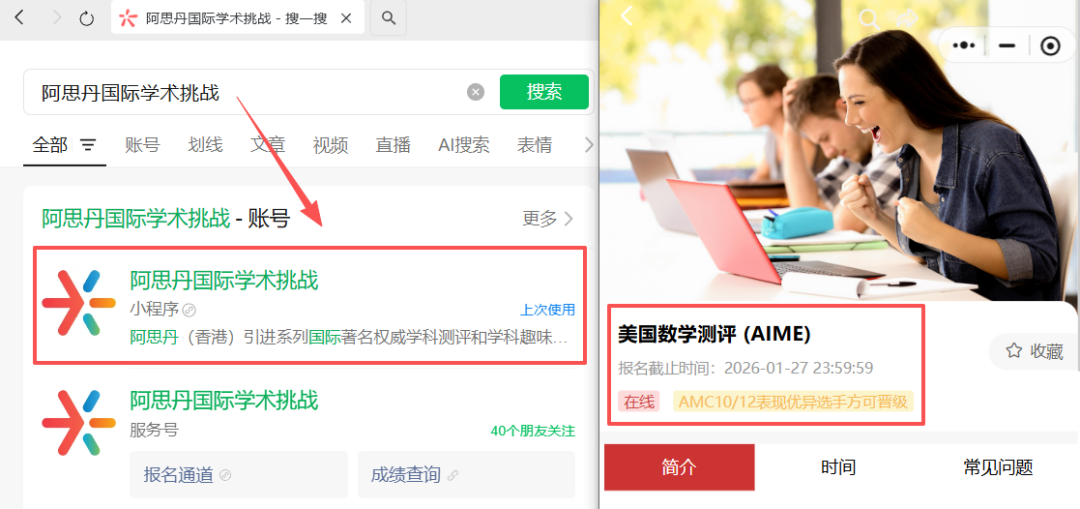The image size is (1080, 509).
Task: Click the 小程序 result logo icon
Action: tap(79, 303)
